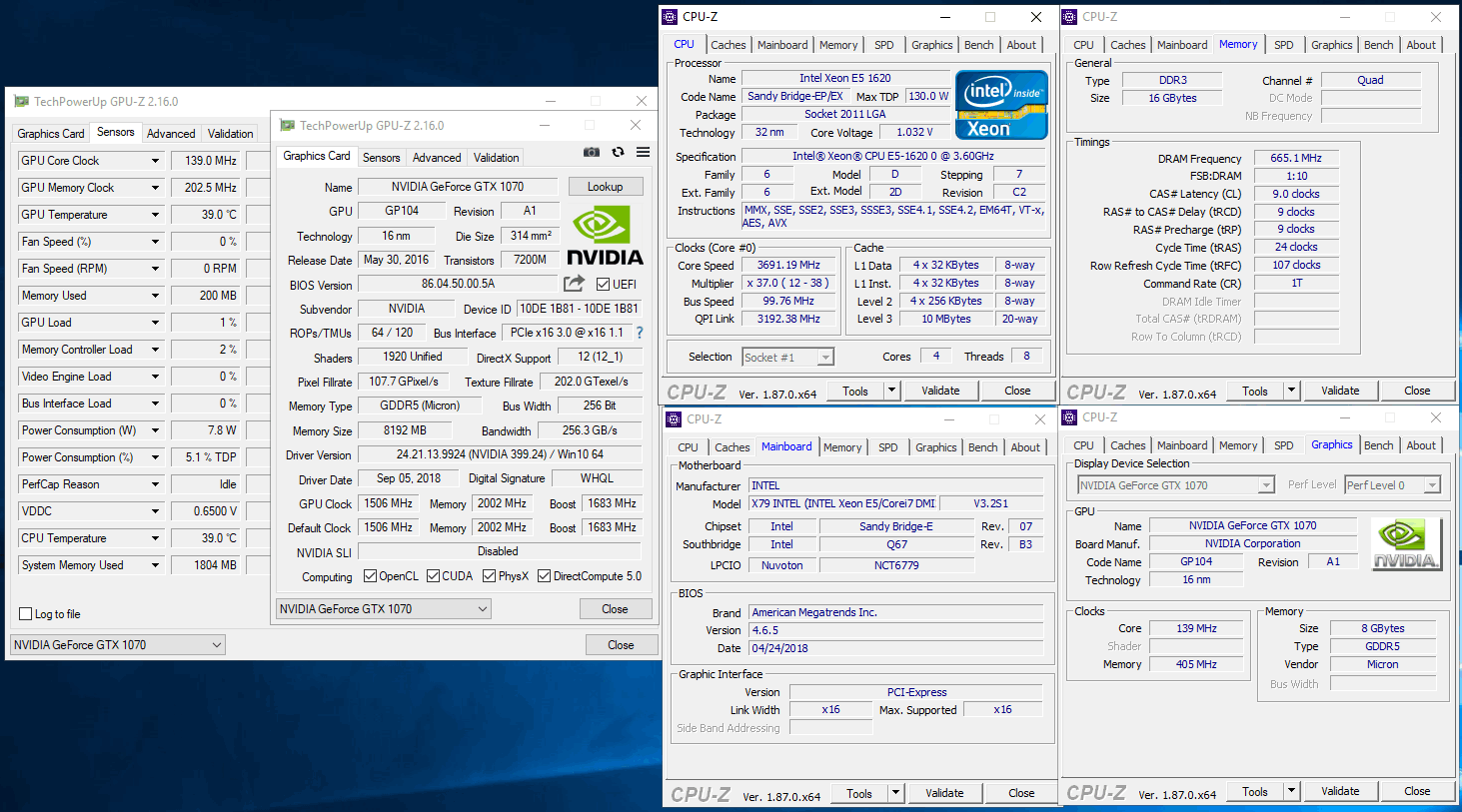Open the hamburger menu icon in GPU-Z
This screenshot has width=1462, height=812.
pos(643,152)
